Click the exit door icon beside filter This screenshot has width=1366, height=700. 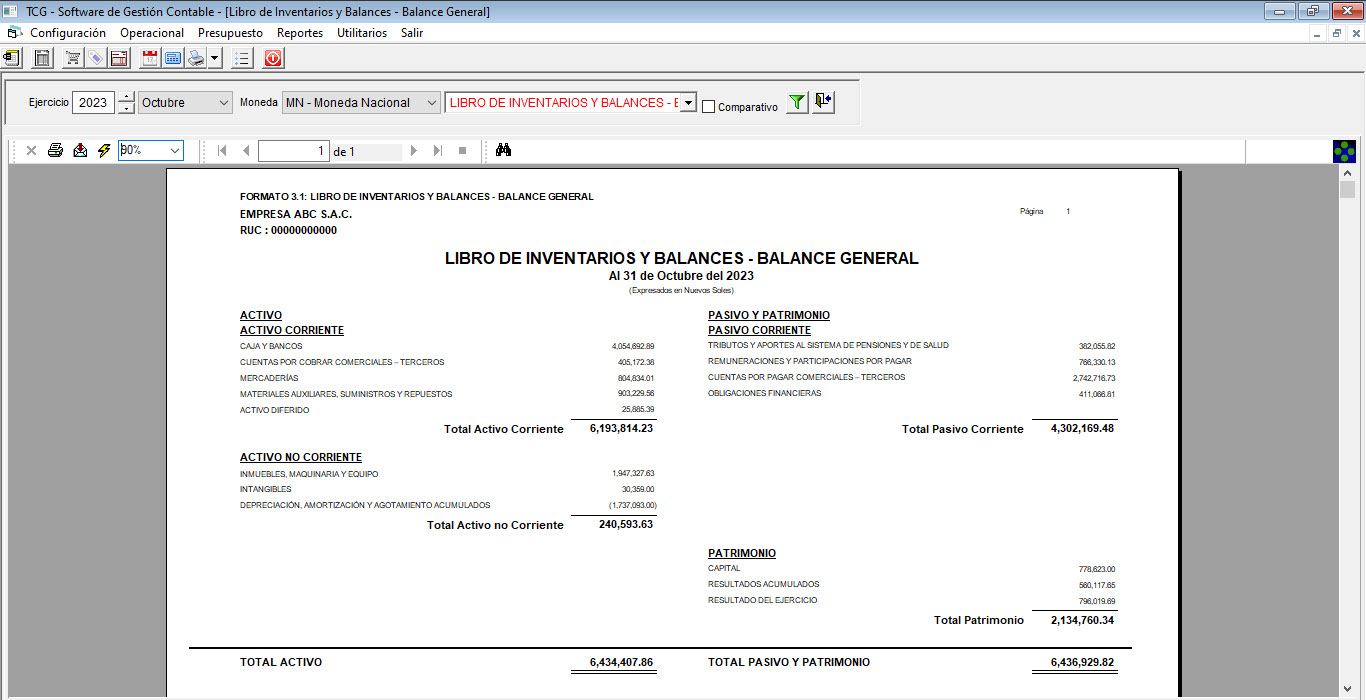tap(823, 102)
